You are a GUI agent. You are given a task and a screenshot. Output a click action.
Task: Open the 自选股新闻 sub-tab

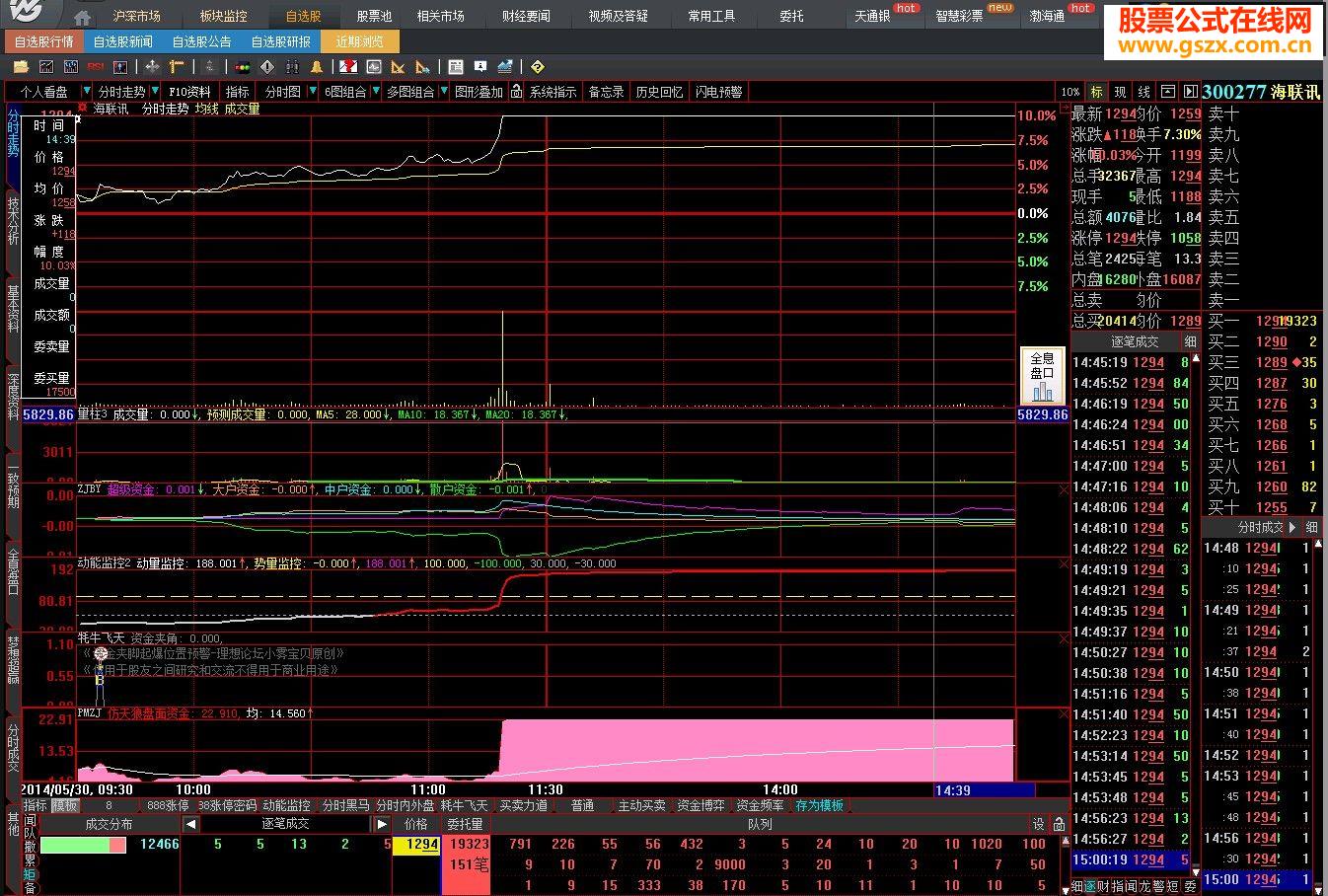(x=123, y=41)
